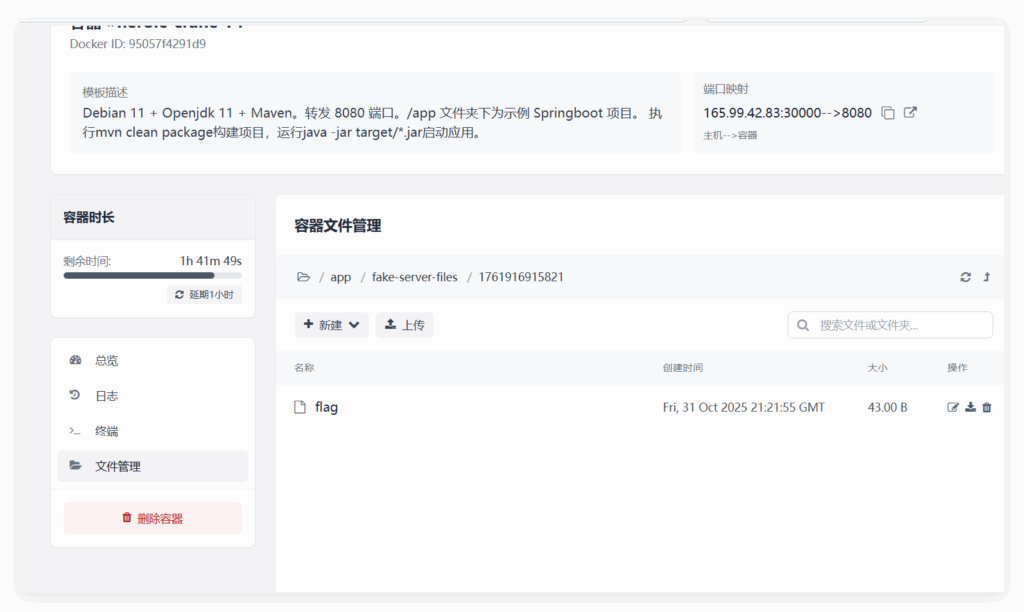Open the 总览 overview section
Screen dimensions: 1024x612
pos(106,360)
